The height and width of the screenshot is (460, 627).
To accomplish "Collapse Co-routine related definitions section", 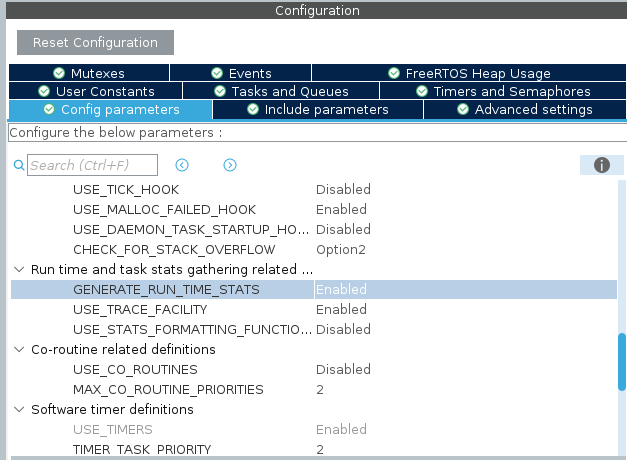I will [x=19, y=349].
